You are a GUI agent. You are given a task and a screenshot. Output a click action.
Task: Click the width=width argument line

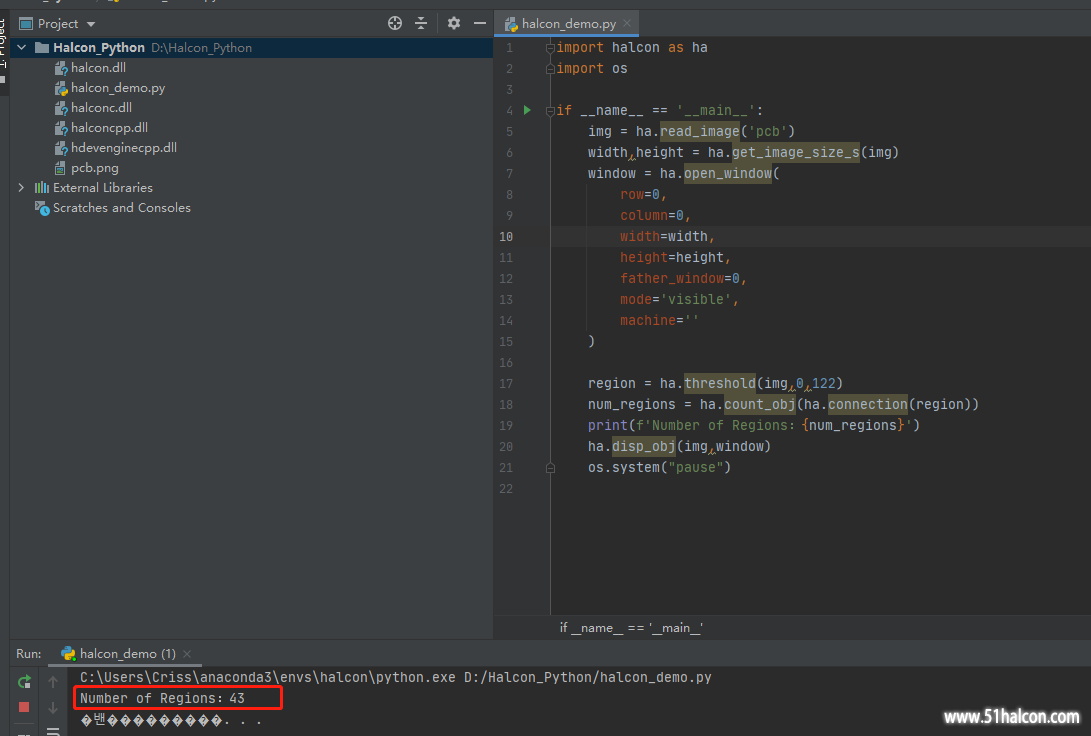point(667,237)
